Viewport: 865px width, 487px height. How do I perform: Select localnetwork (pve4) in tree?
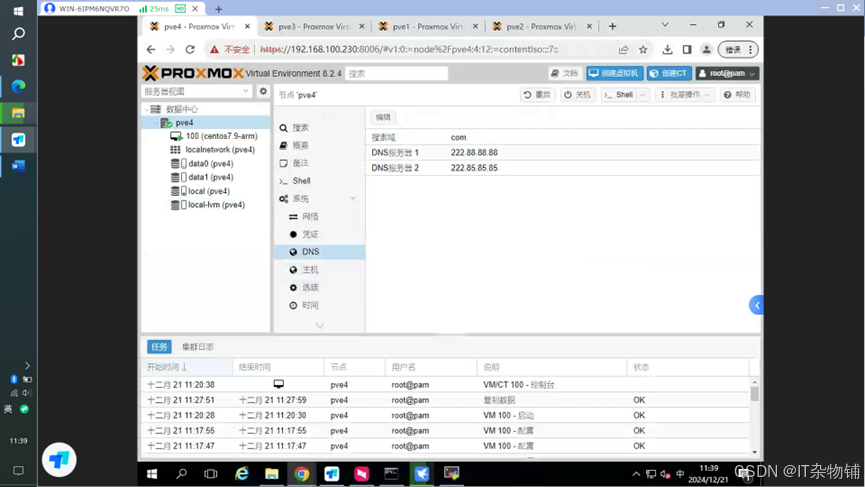click(213, 149)
